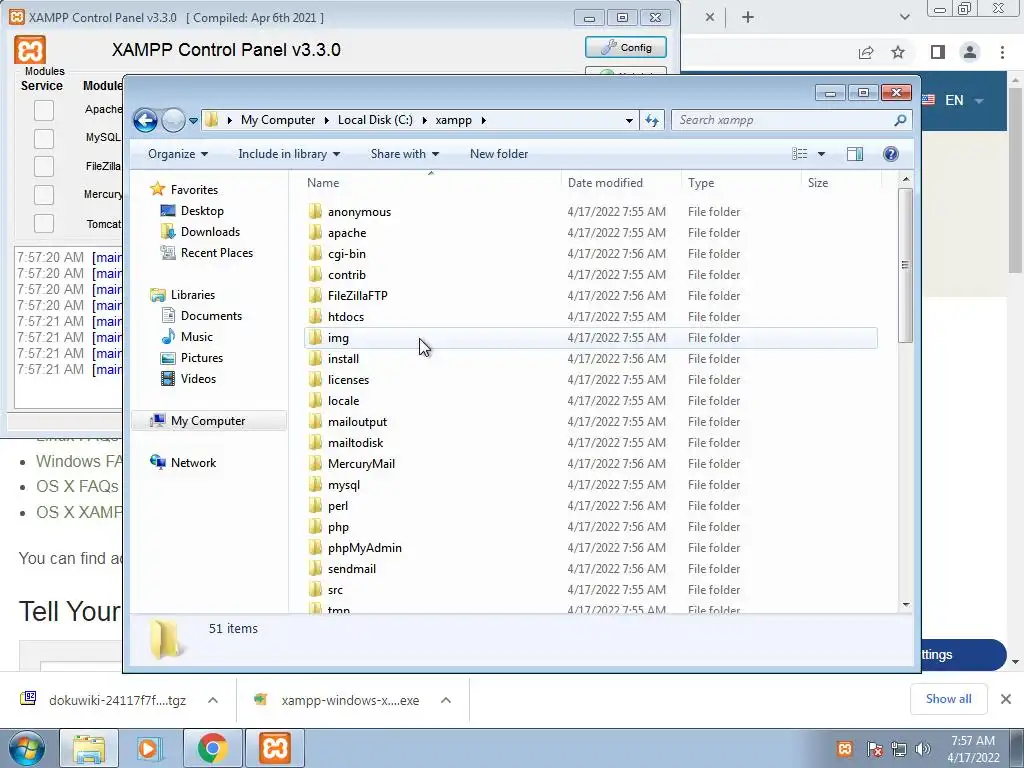1024x768 pixels.
Task: Click the browser share icon
Action: coord(866,52)
